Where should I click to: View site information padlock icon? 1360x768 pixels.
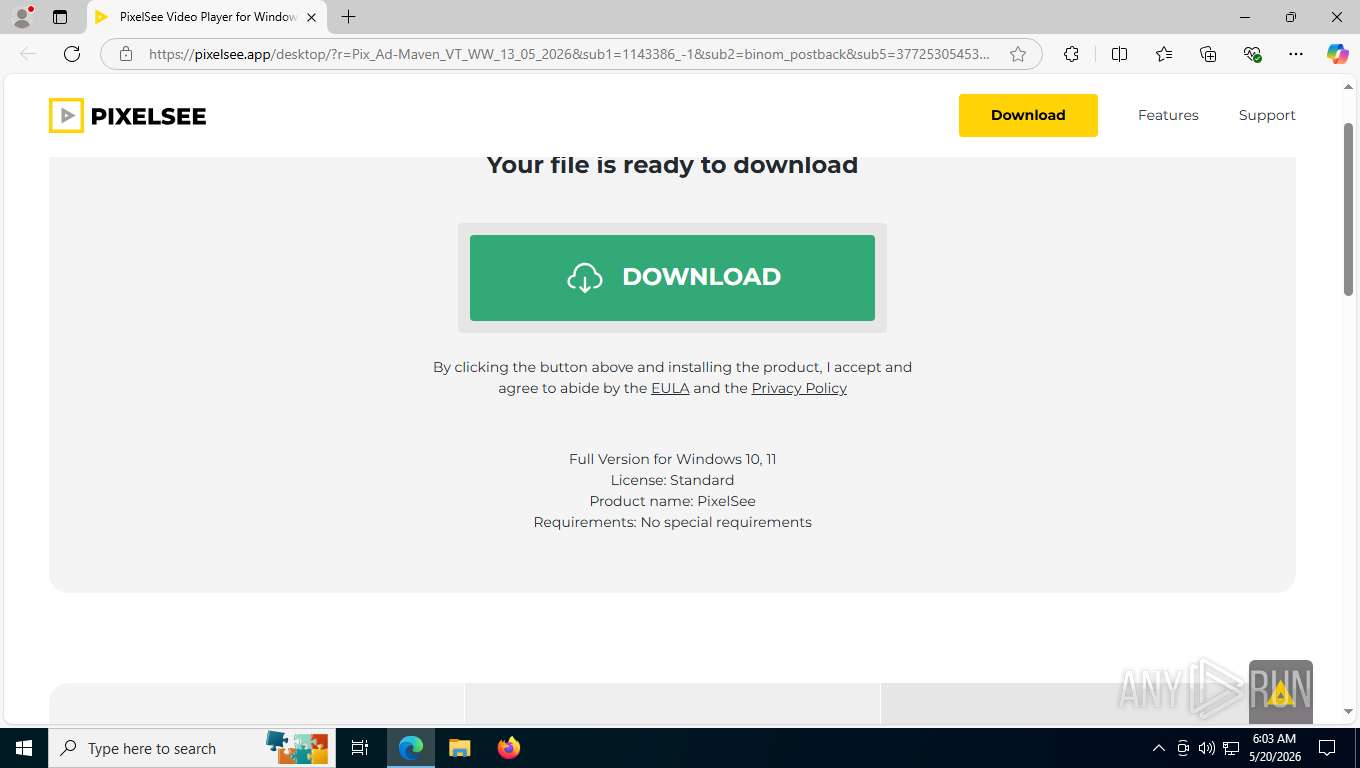tap(126, 54)
